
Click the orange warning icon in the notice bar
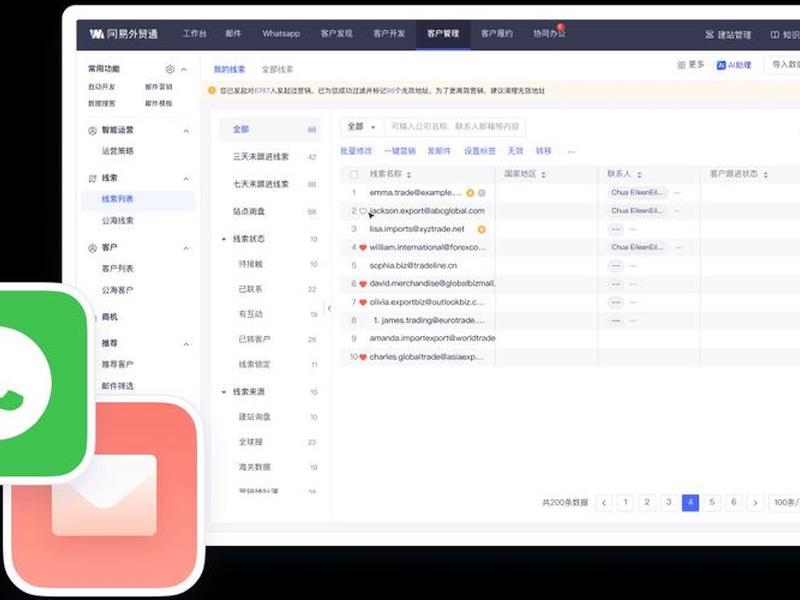pos(212,90)
